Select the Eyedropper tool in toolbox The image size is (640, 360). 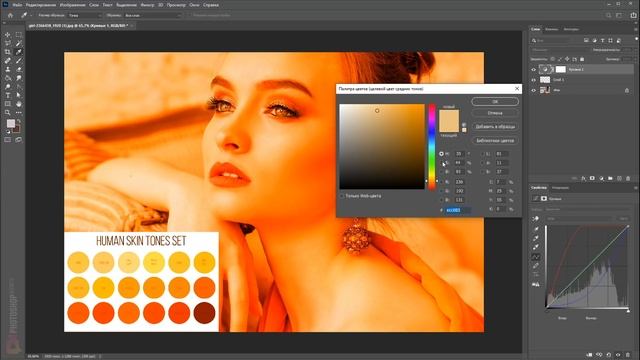(19, 52)
